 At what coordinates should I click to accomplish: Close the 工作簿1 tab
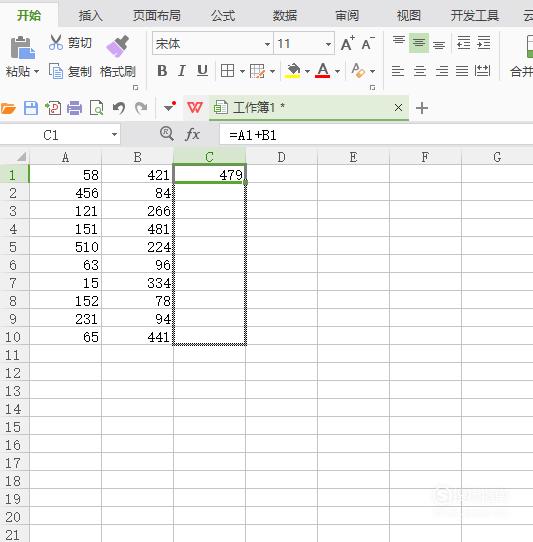pos(398,108)
